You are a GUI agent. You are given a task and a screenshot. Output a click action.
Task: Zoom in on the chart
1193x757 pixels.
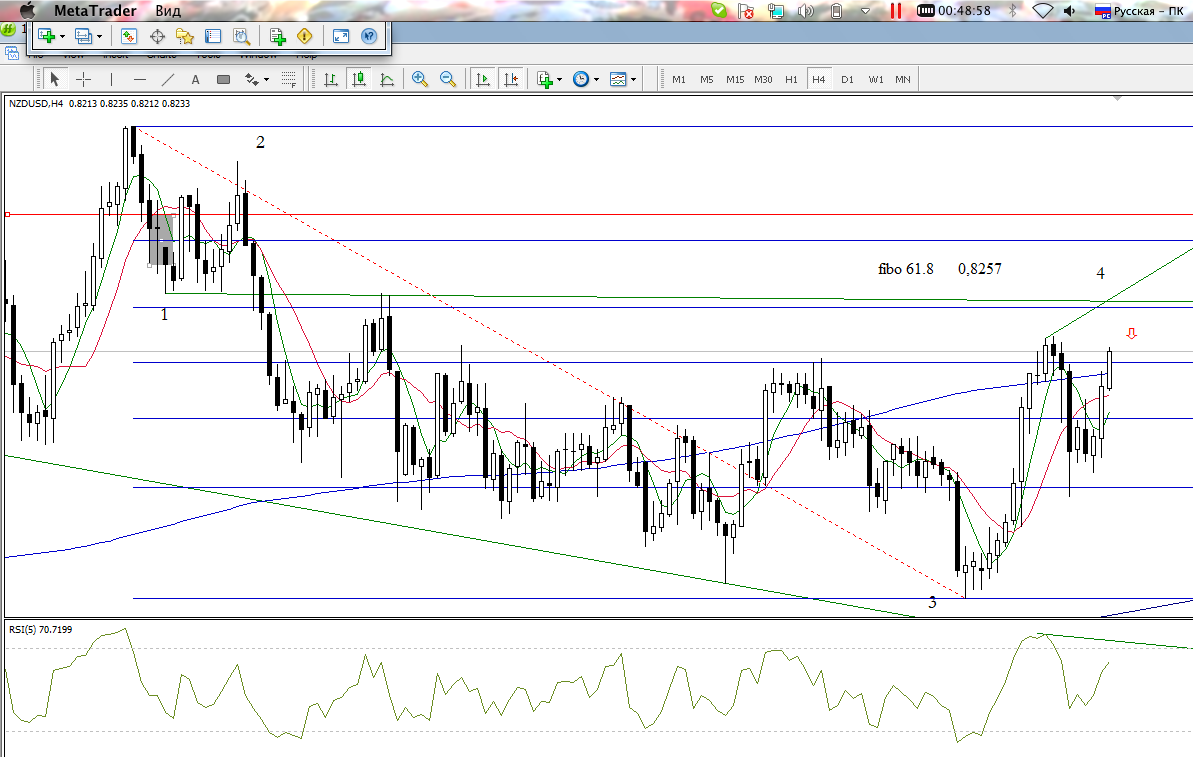pos(420,79)
